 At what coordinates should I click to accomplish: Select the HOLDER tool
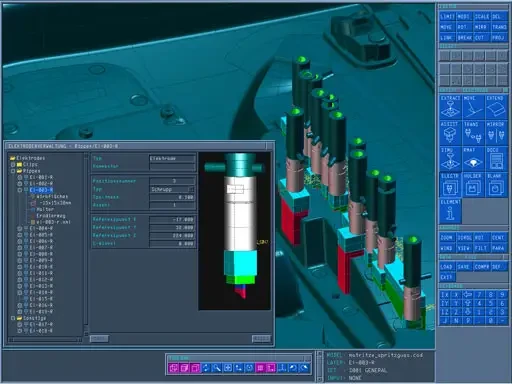click(x=473, y=185)
